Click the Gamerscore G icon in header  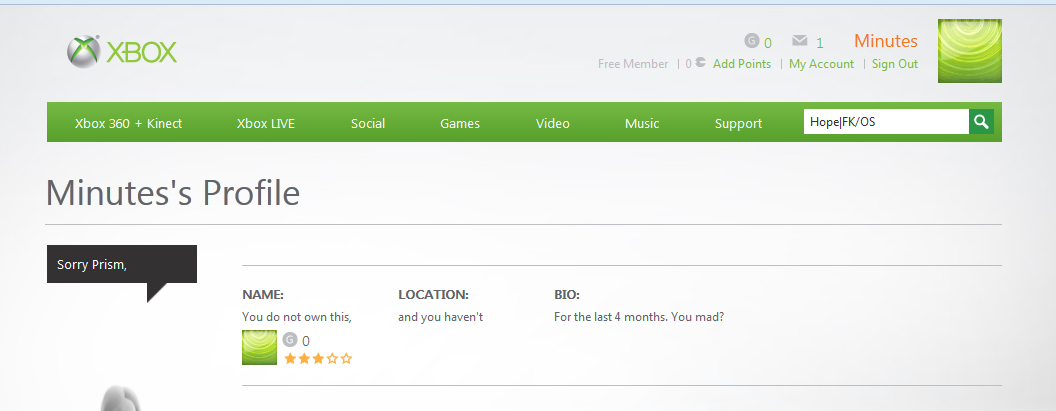click(x=752, y=40)
